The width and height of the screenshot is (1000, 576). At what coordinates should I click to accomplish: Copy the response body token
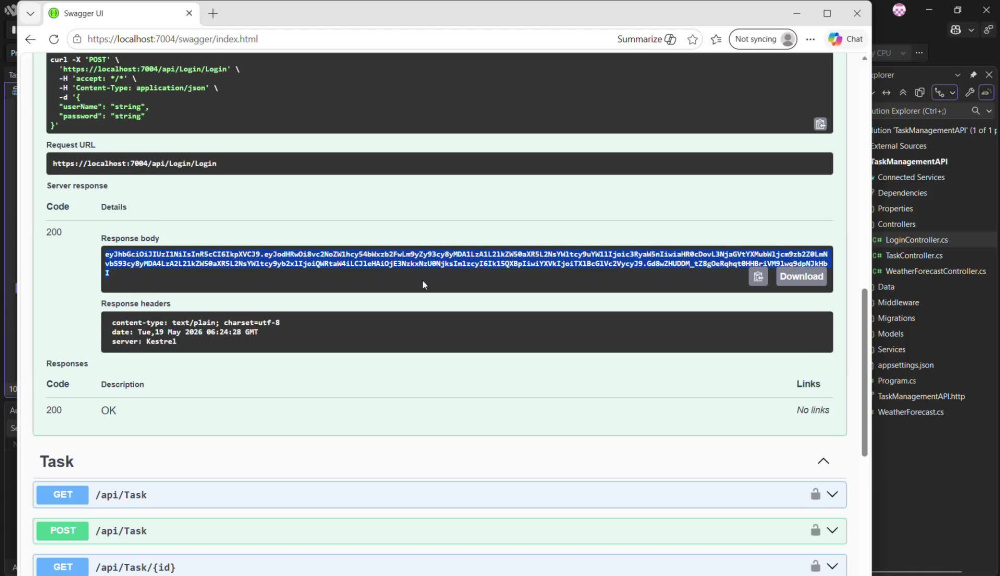point(758,277)
